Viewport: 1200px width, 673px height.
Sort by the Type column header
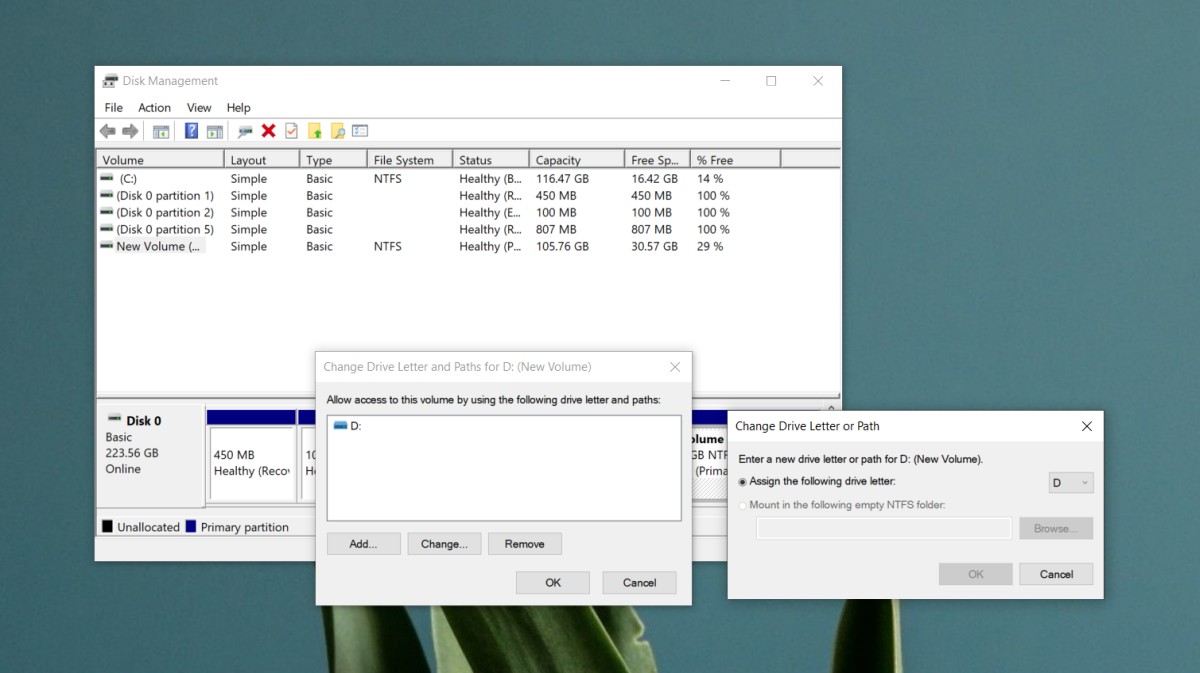(x=333, y=160)
